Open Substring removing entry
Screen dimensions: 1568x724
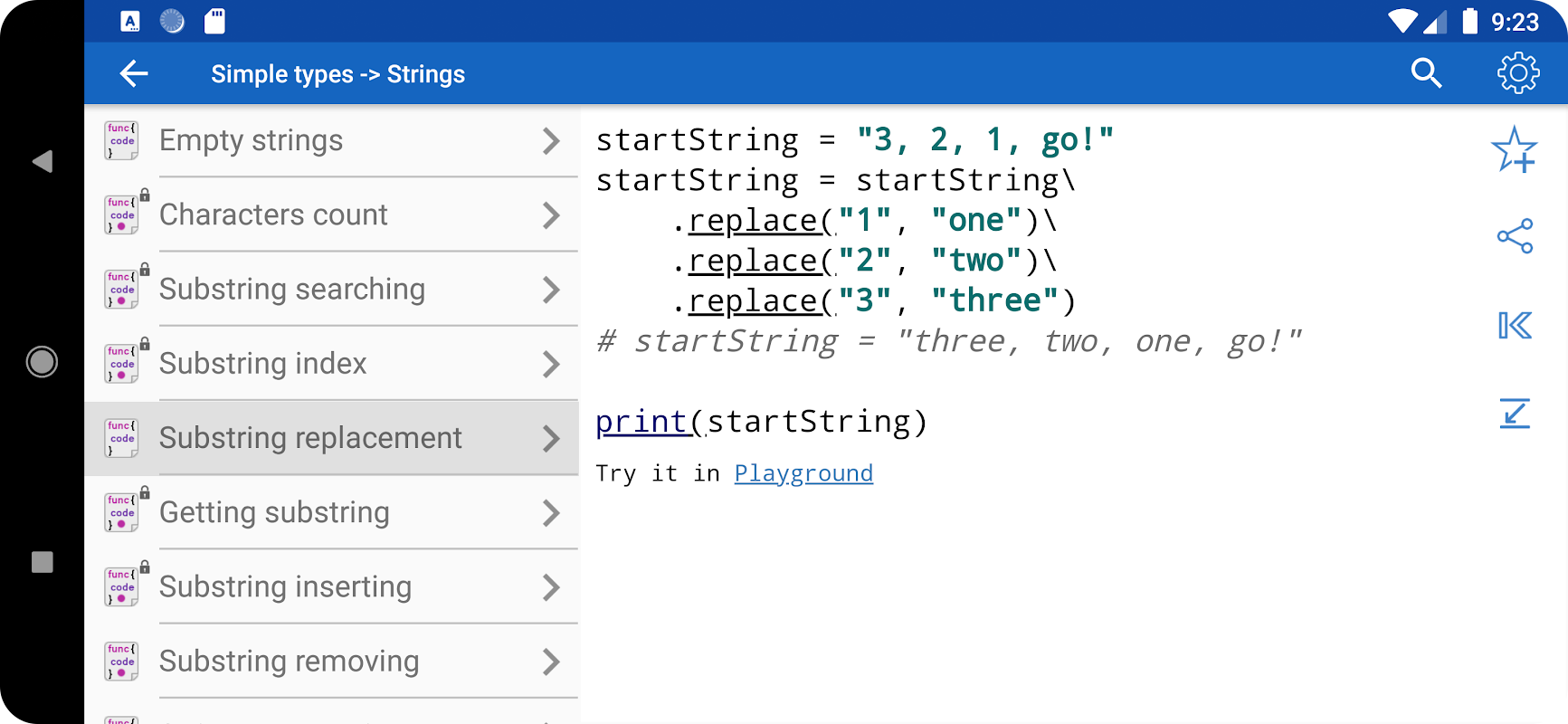[x=289, y=662]
